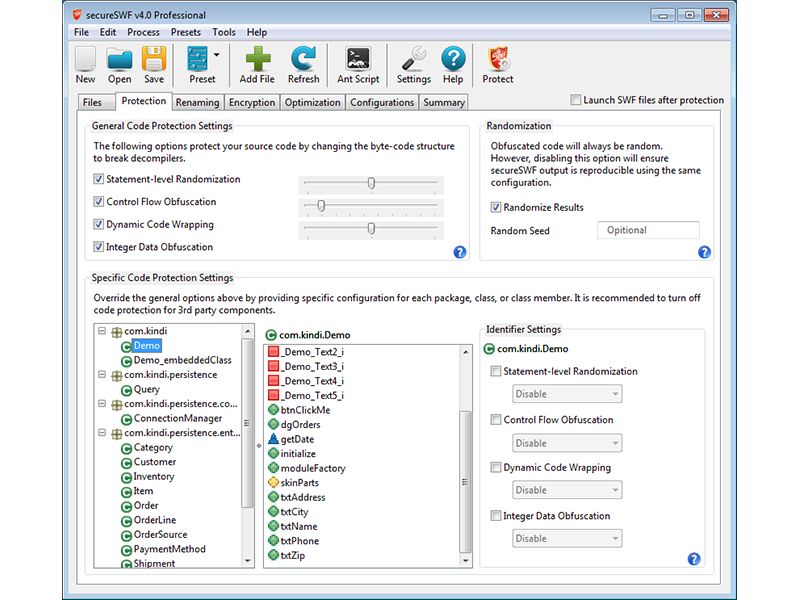
Task: Disable Control Flow Obfuscation in general settings
Action: pos(99,202)
